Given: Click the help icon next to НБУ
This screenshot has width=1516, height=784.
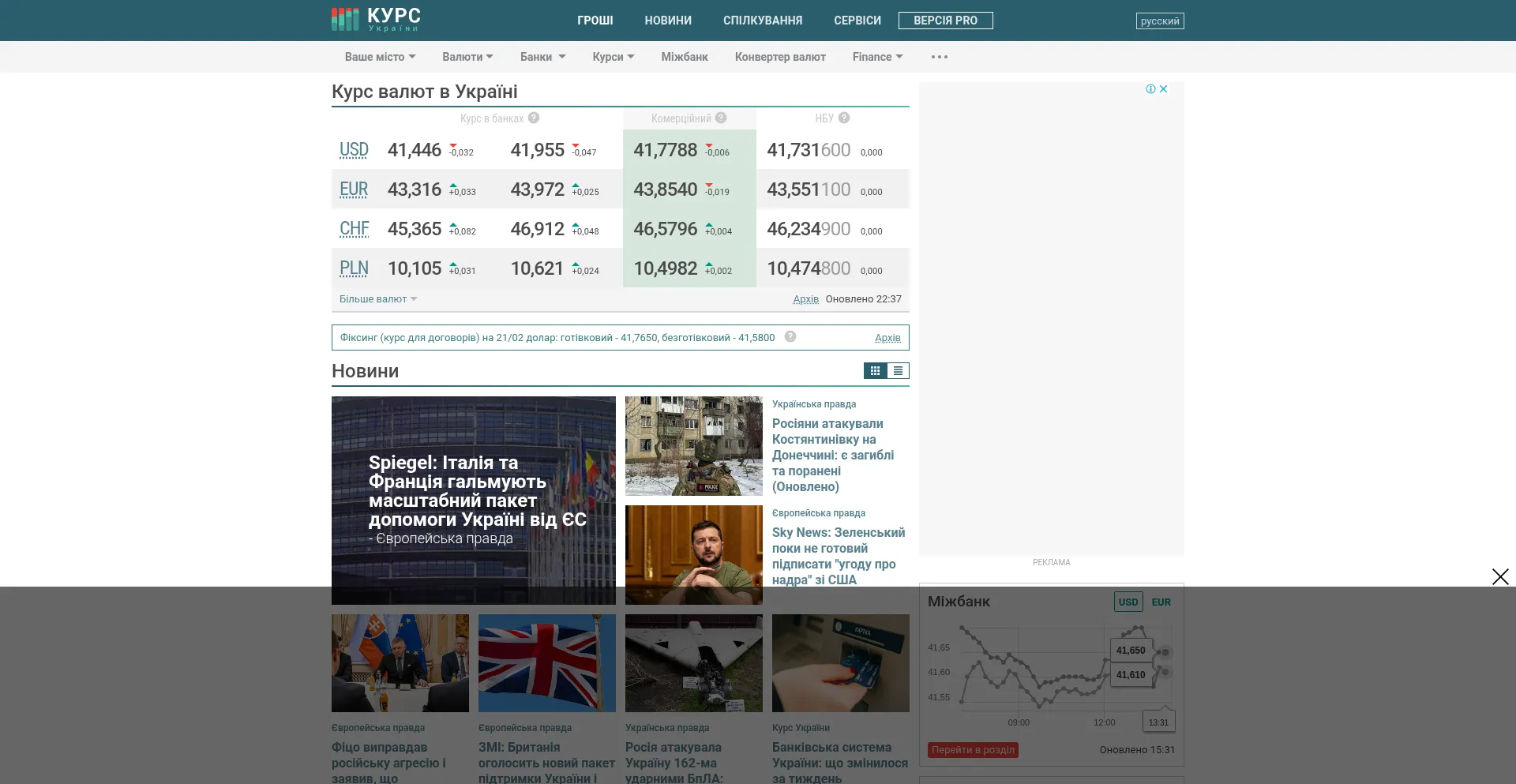Looking at the screenshot, I should [x=844, y=118].
